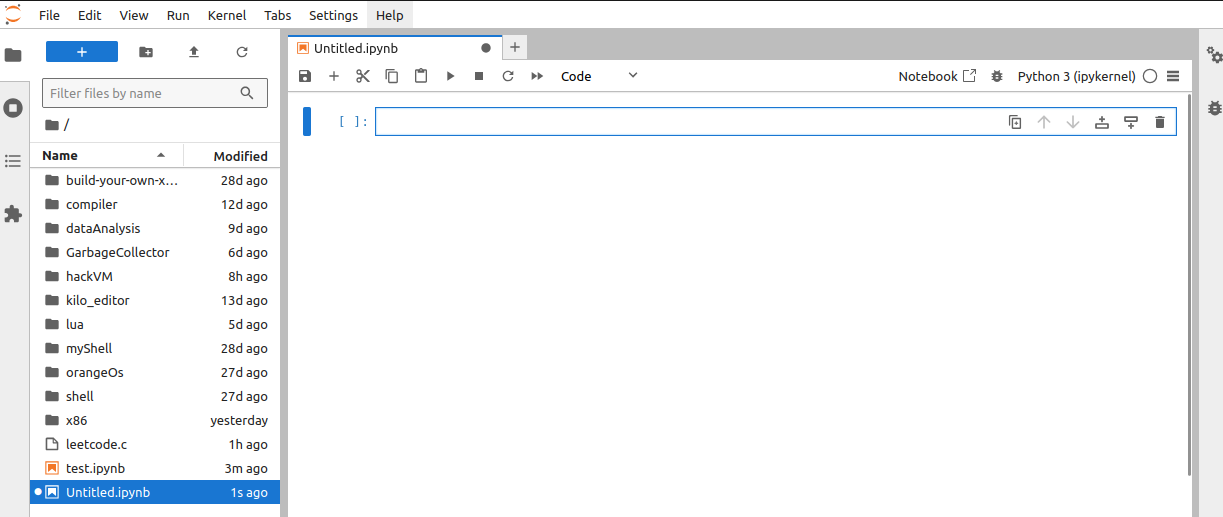This screenshot has height=517, width=1223.
Task: Select the leetcode.c file
Action: click(x=155, y=445)
